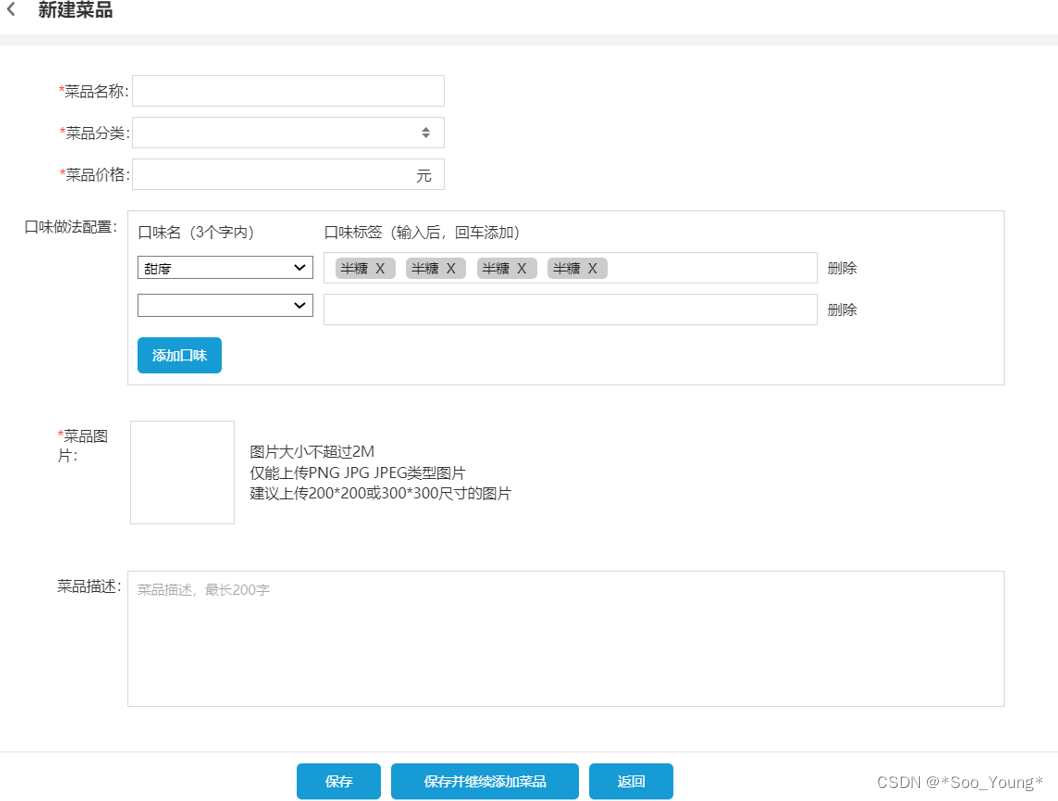Click the 保存 button
1058x801 pixels.
click(338, 781)
